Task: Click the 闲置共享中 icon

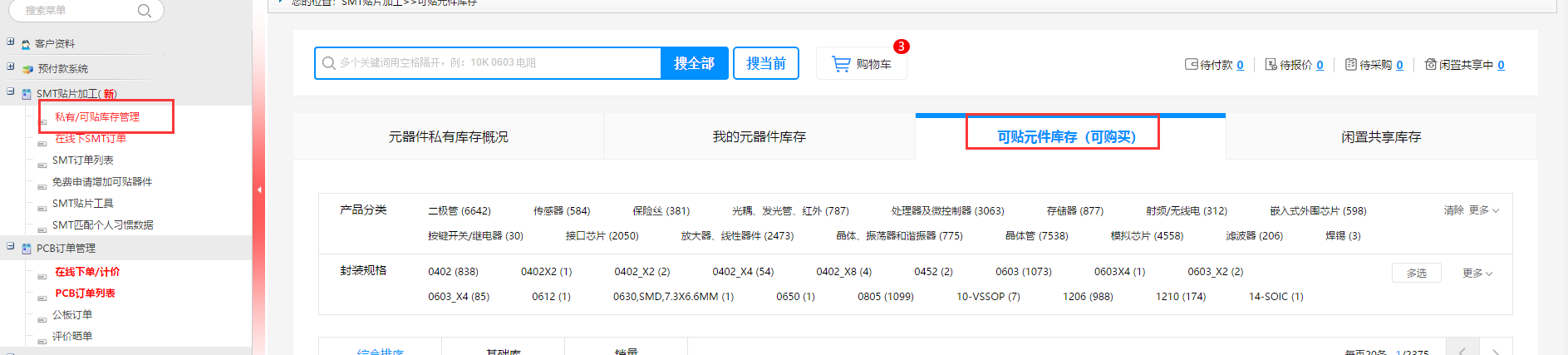Action: click(1430, 64)
